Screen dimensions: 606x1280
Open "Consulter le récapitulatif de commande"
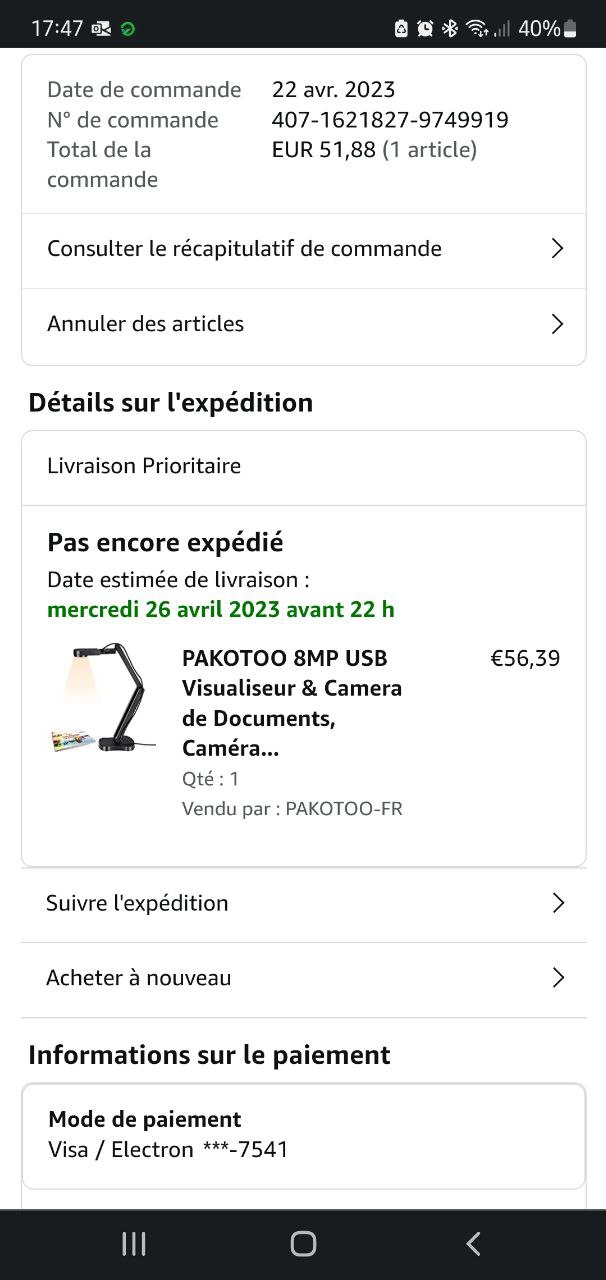coord(244,249)
